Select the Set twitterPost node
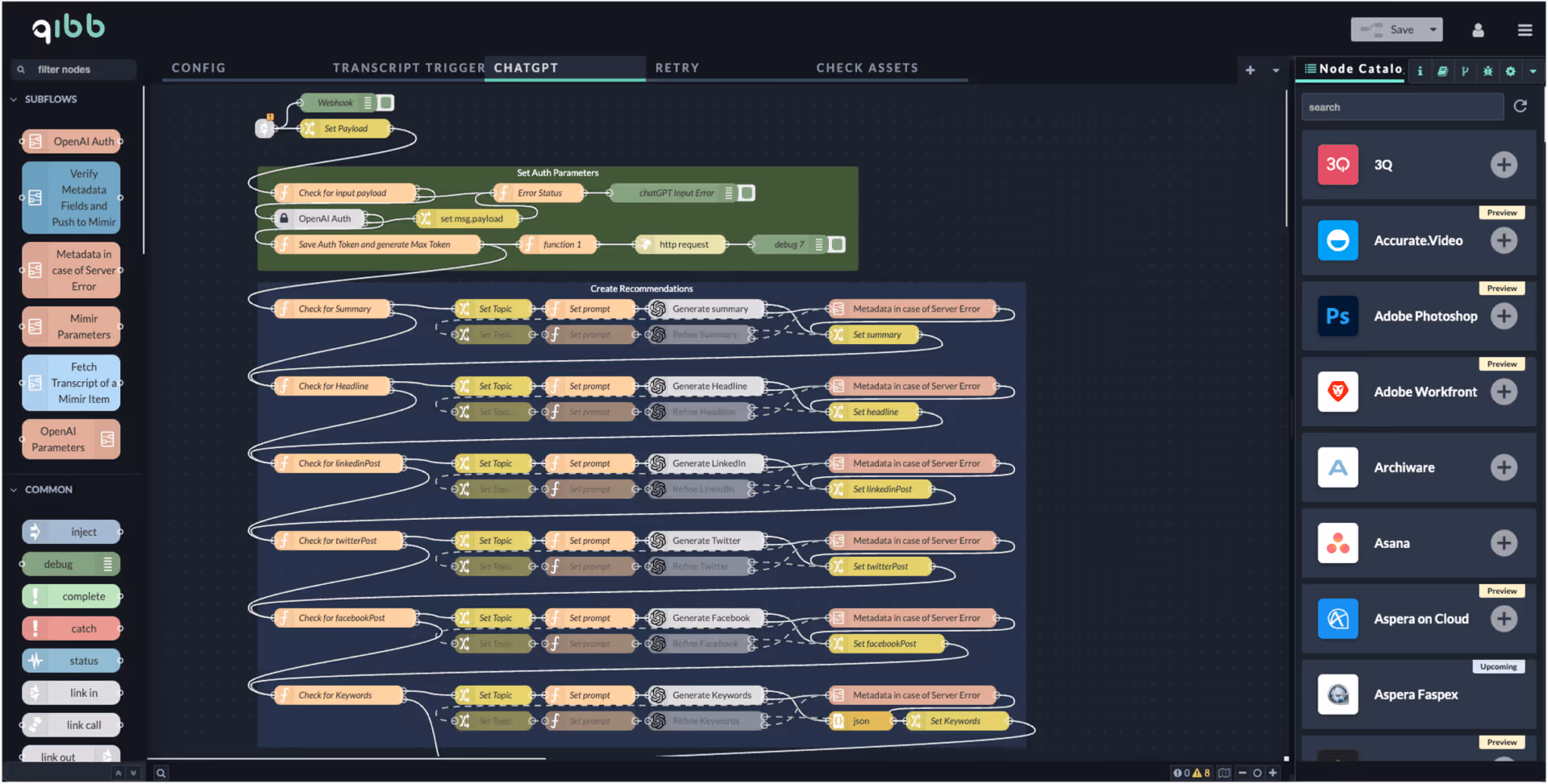 pyautogui.click(x=879, y=567)
